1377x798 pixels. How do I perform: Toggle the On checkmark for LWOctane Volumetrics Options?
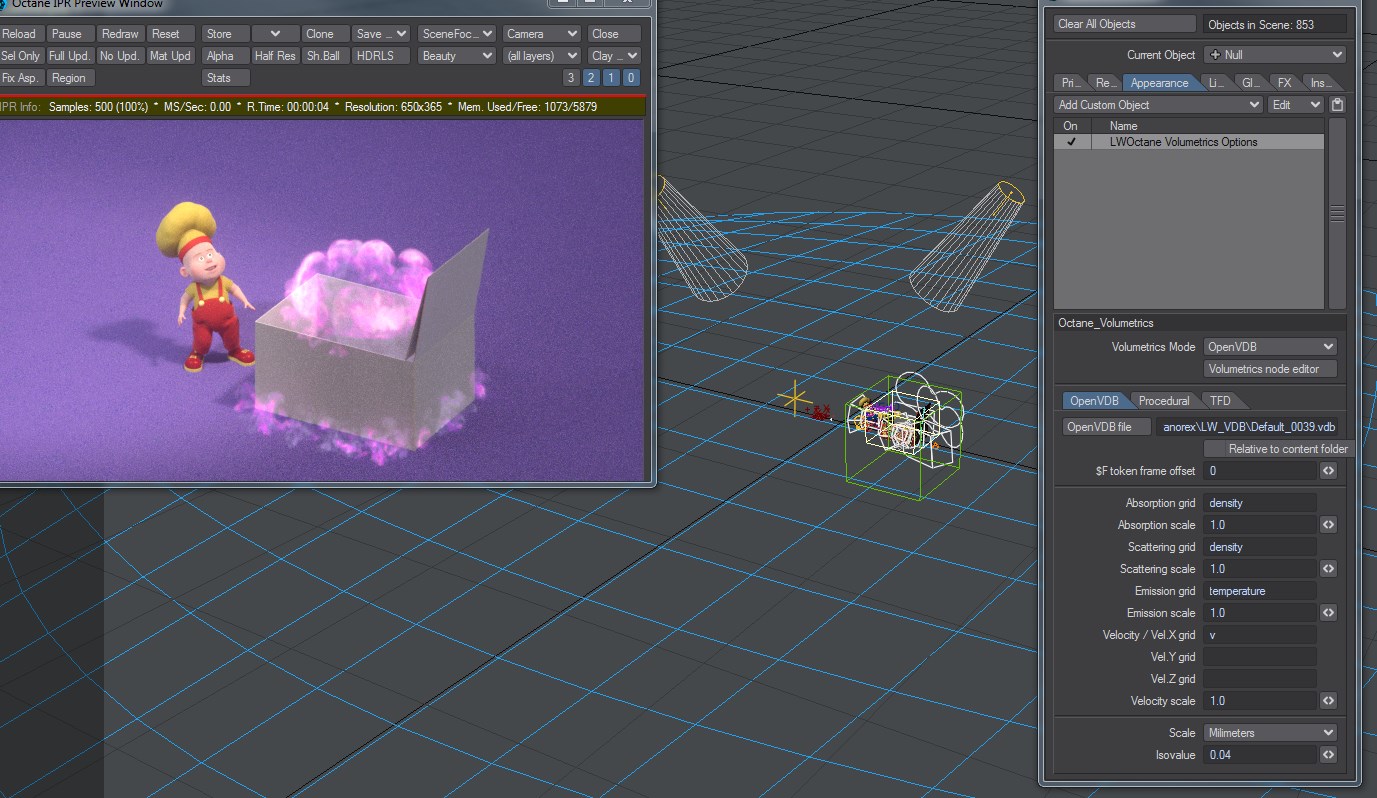[1071, 142]
